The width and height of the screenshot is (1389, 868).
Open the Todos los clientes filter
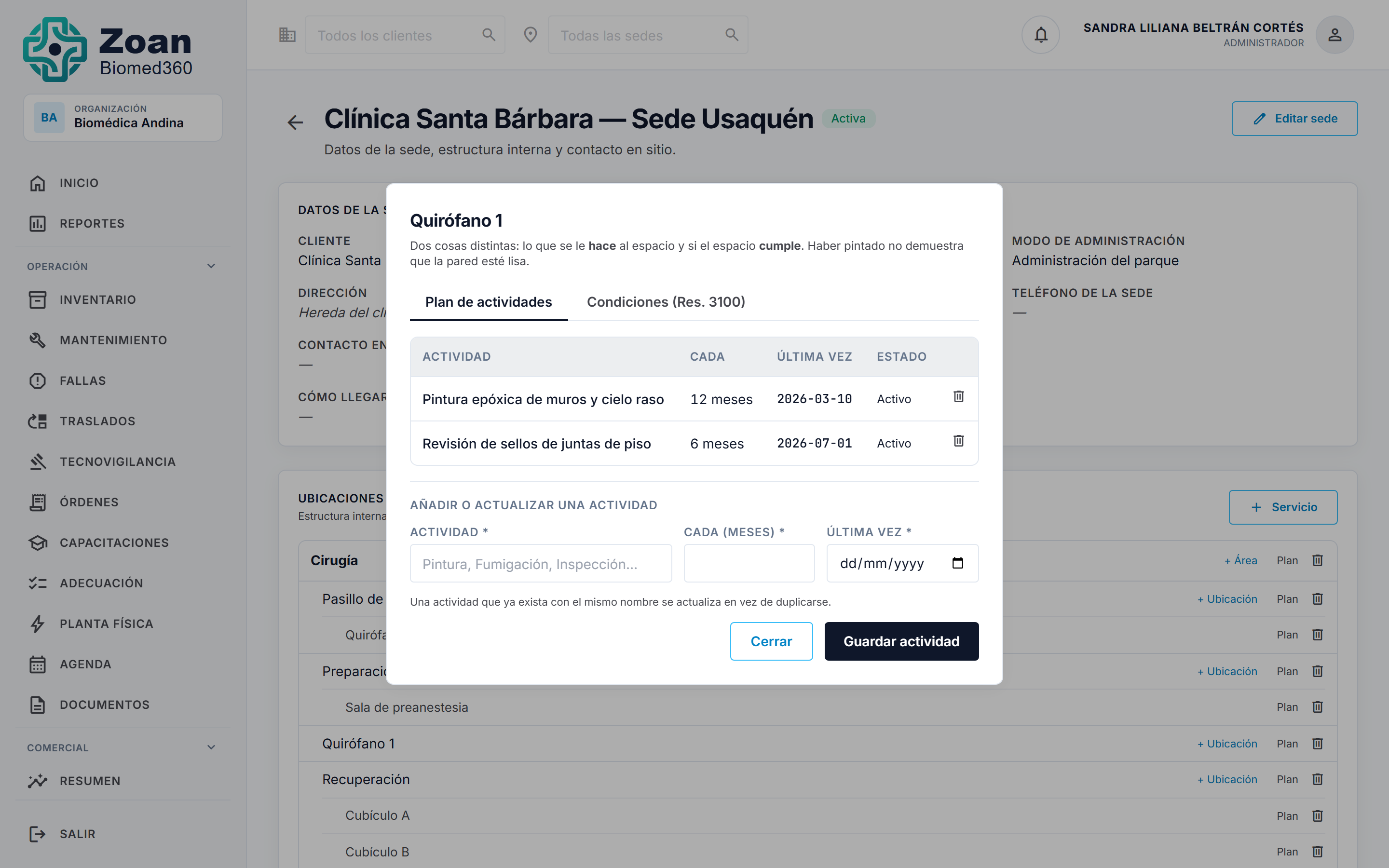pyautogui.click(x=405, y=35)
